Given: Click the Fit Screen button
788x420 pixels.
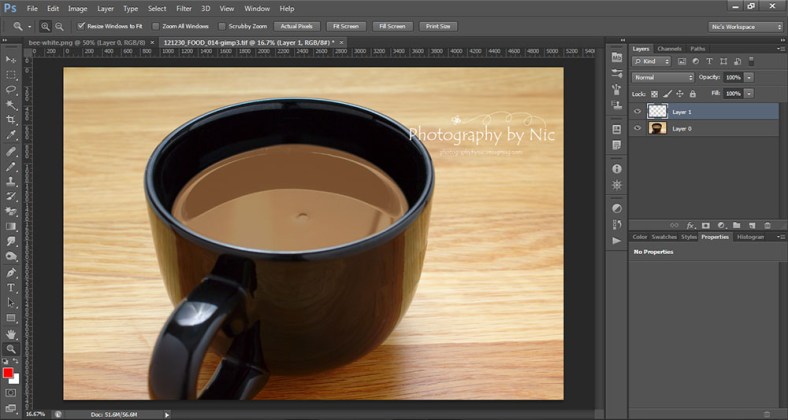Looking at the screenshot, I should pos(345,26).
